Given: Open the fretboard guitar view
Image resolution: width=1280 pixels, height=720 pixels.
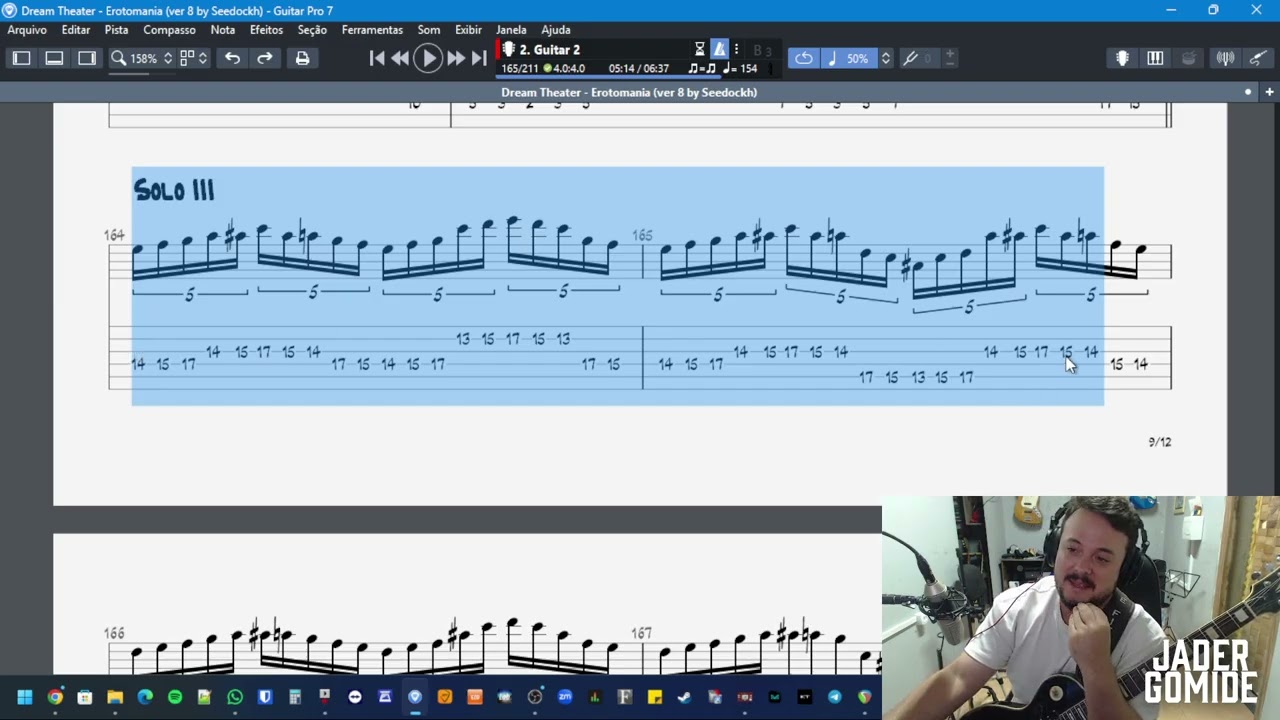Looking at the screenshot, I should (1122, 58).
